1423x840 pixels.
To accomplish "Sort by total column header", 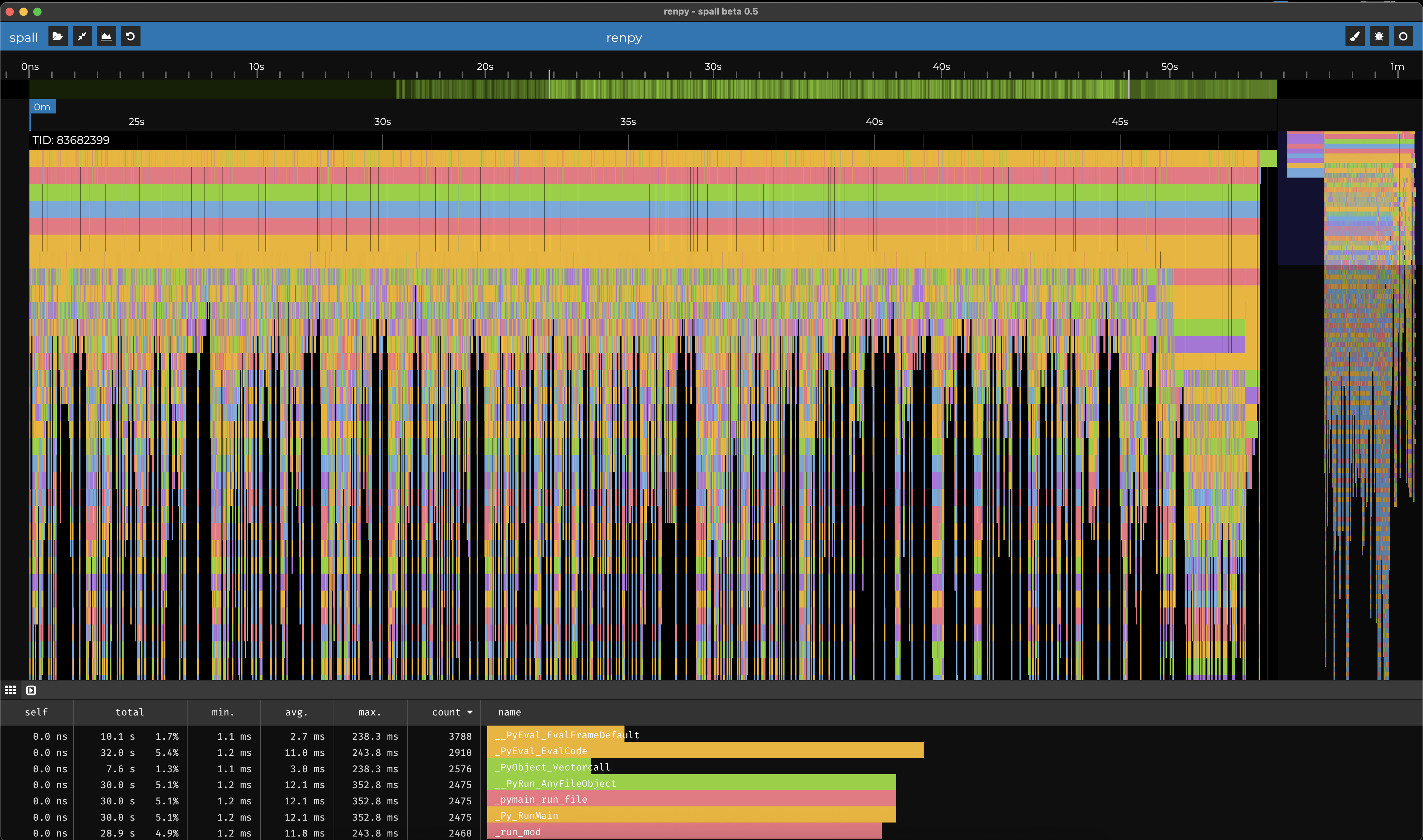I will 130,712.
